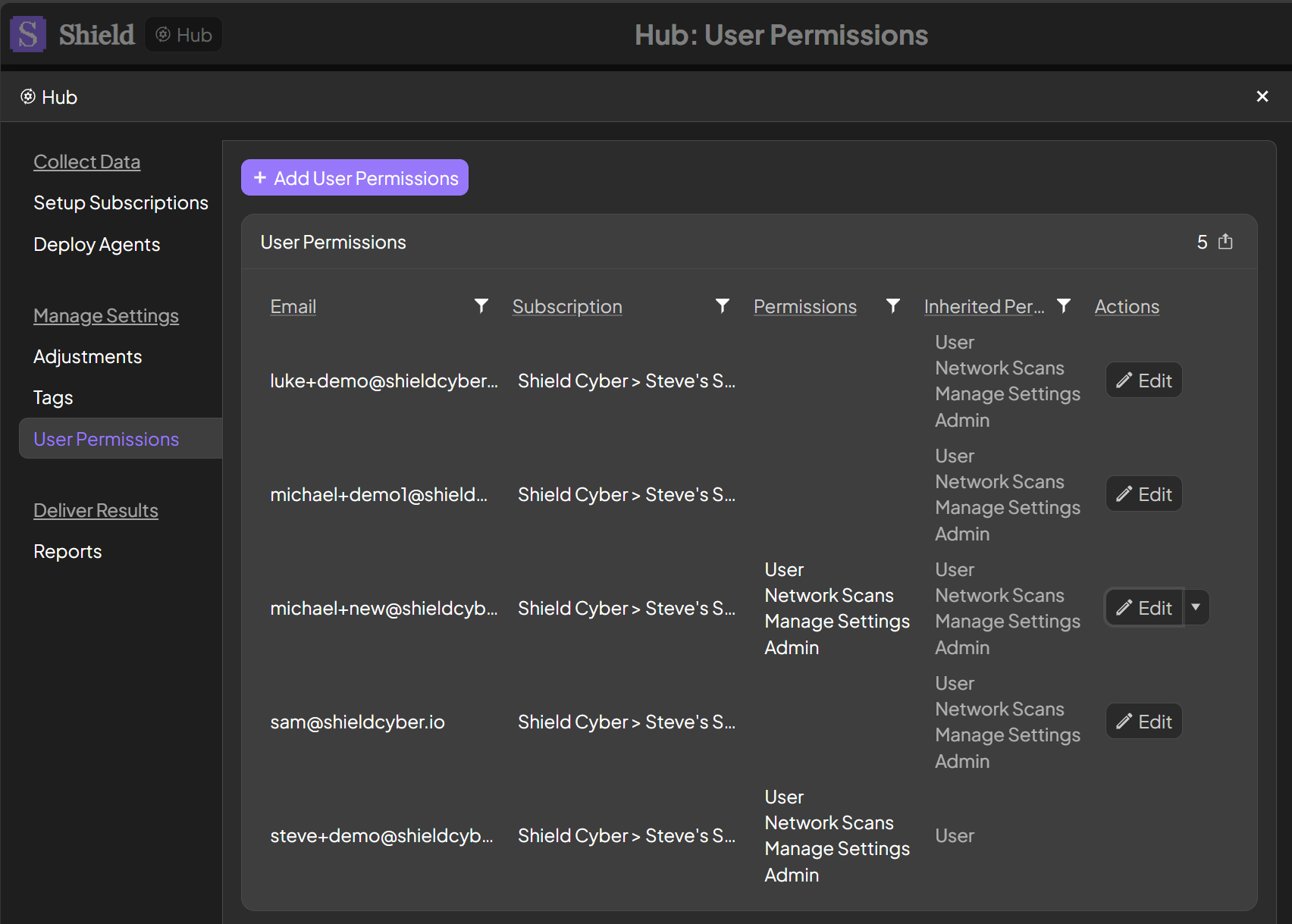Filter the Email column
1292x924 pixels.
coord(481,305)
